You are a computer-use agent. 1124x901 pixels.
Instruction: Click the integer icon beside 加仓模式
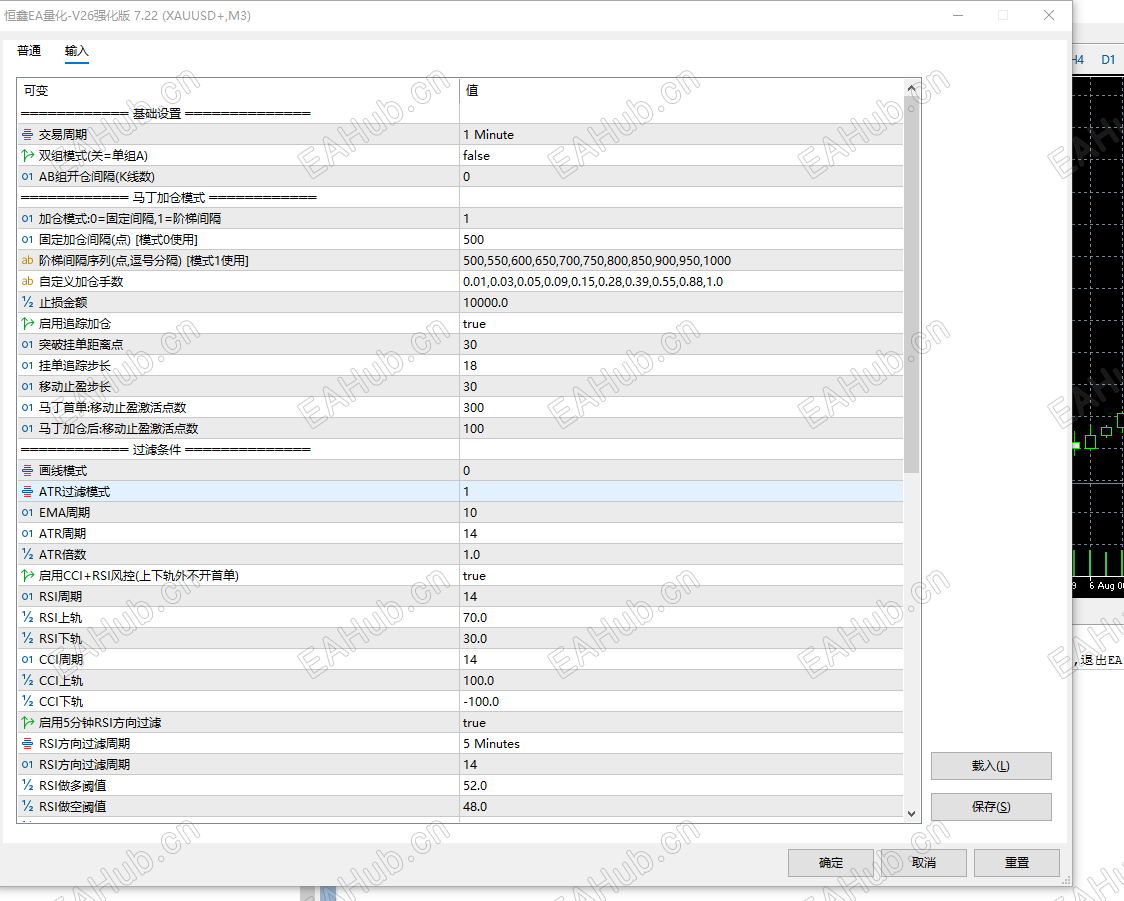point(27,219)
